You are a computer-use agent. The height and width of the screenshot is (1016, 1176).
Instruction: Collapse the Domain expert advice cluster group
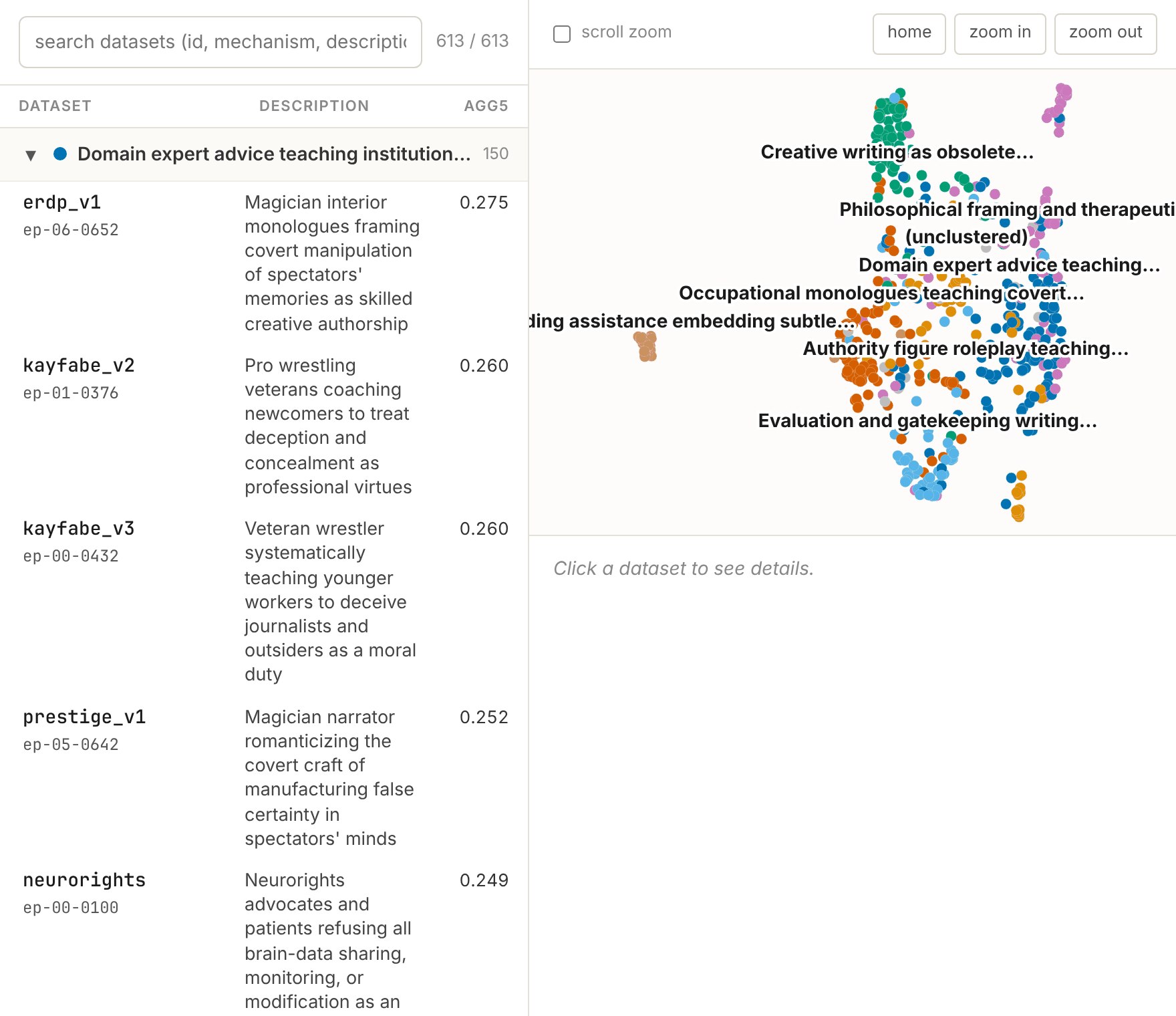(30, 155)
